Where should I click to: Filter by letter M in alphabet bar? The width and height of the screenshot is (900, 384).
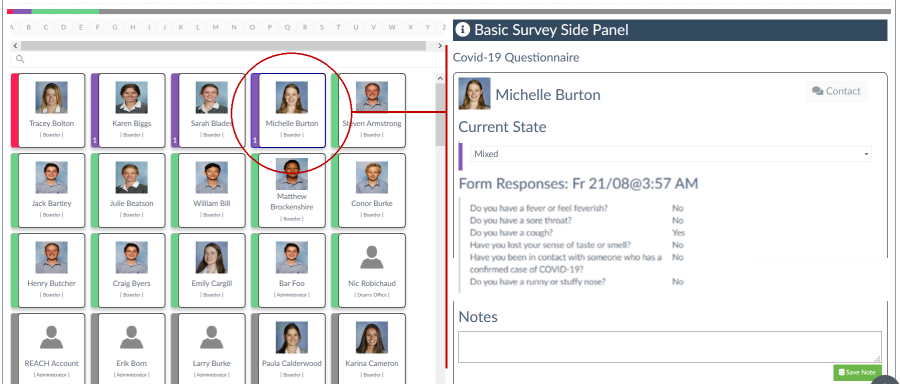click(215, 27)
